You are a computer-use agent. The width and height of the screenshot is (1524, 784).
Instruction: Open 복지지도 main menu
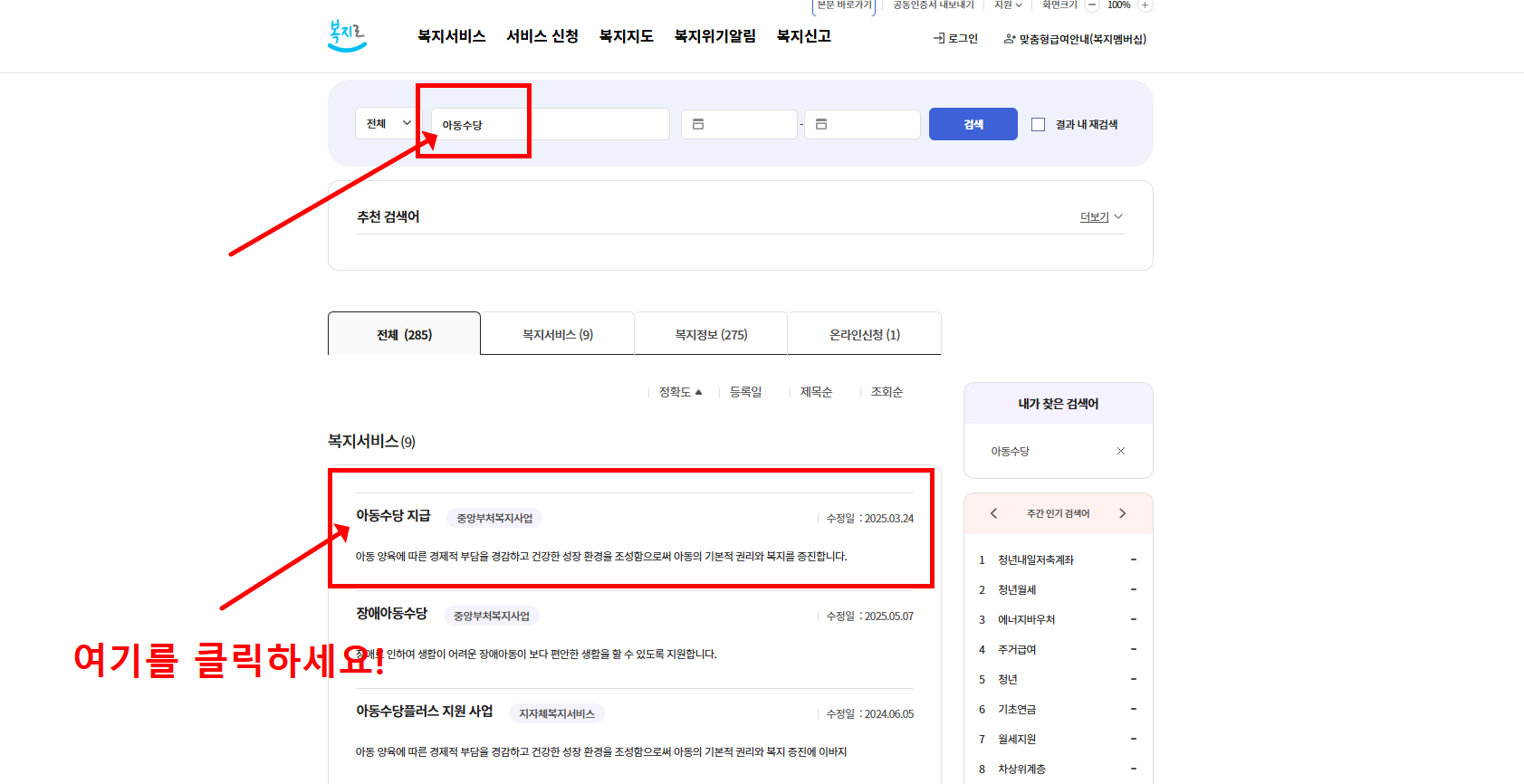point(627,36)
